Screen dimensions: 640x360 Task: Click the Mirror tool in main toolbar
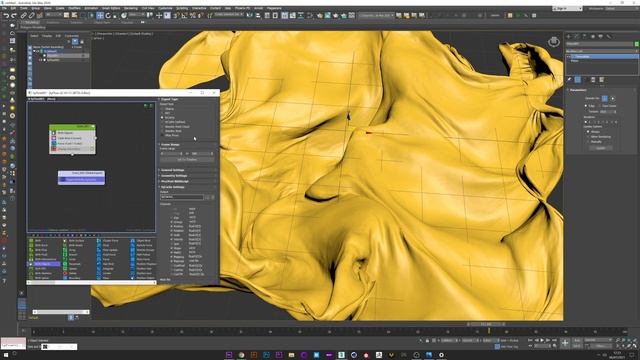pos(250,16)
